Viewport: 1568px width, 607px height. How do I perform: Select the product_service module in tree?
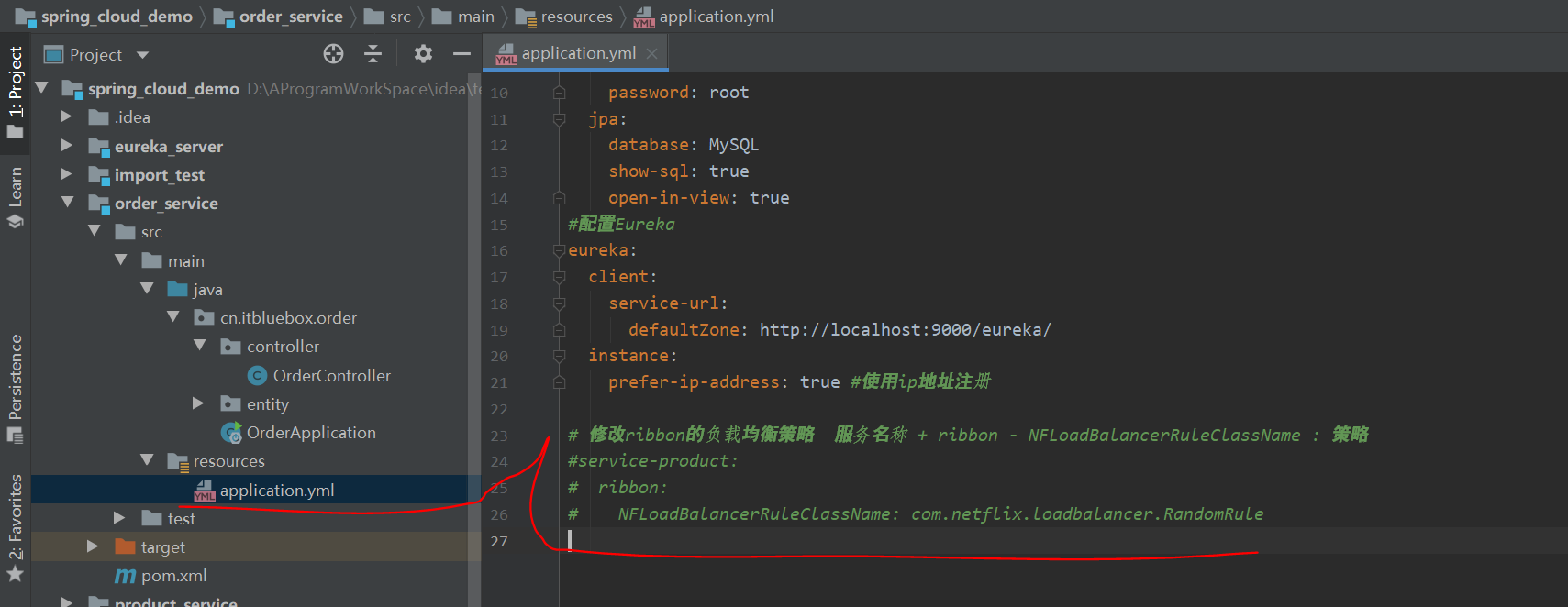175,601
